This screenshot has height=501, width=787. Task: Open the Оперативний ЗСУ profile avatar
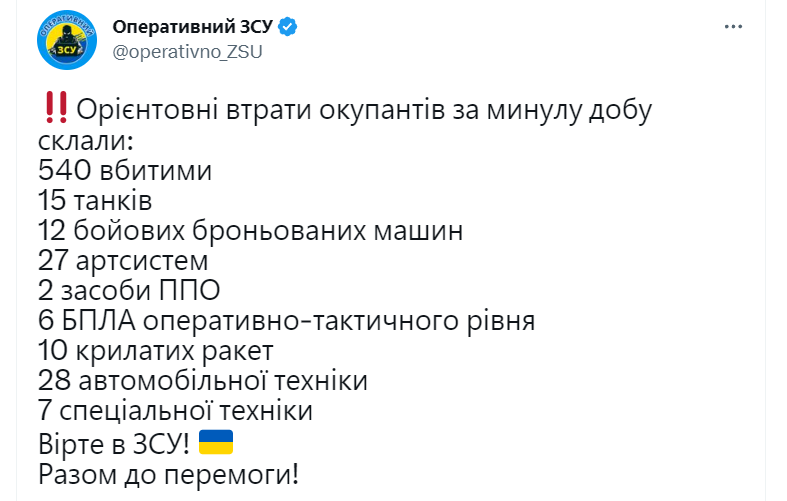(67, 40)
